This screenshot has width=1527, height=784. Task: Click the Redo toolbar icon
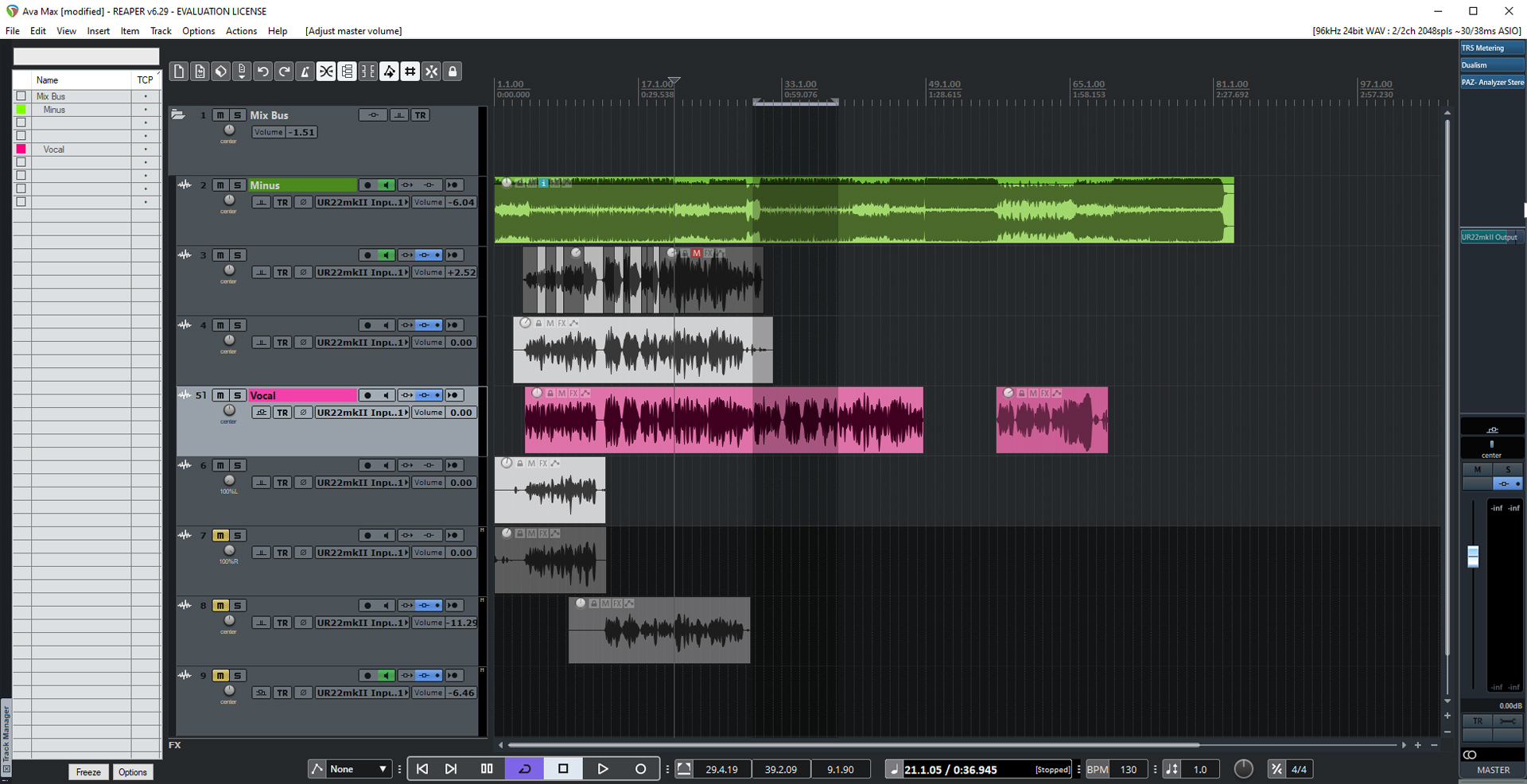click(284, 72)
